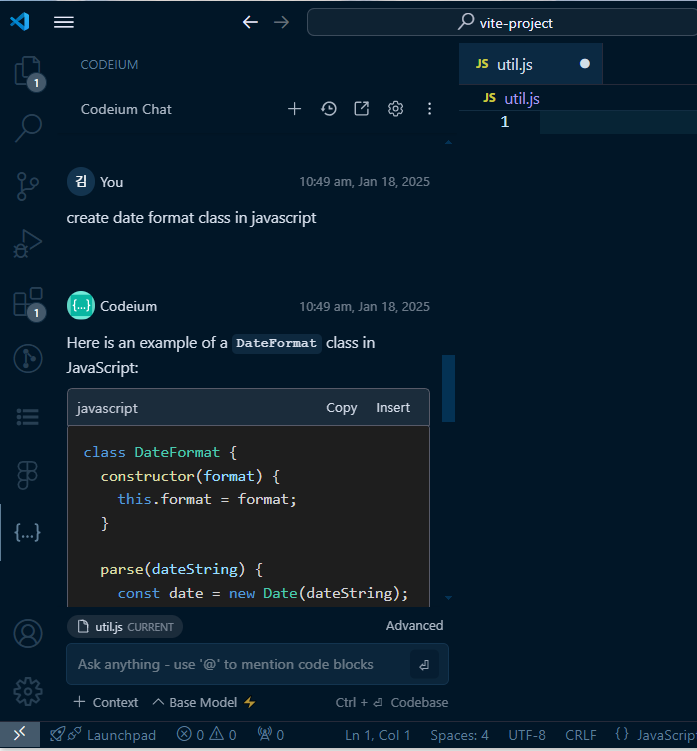Select the Codeium braces icon in activity bar
The height and width of the screenshot is (751, 697).
tap(27, 532)
